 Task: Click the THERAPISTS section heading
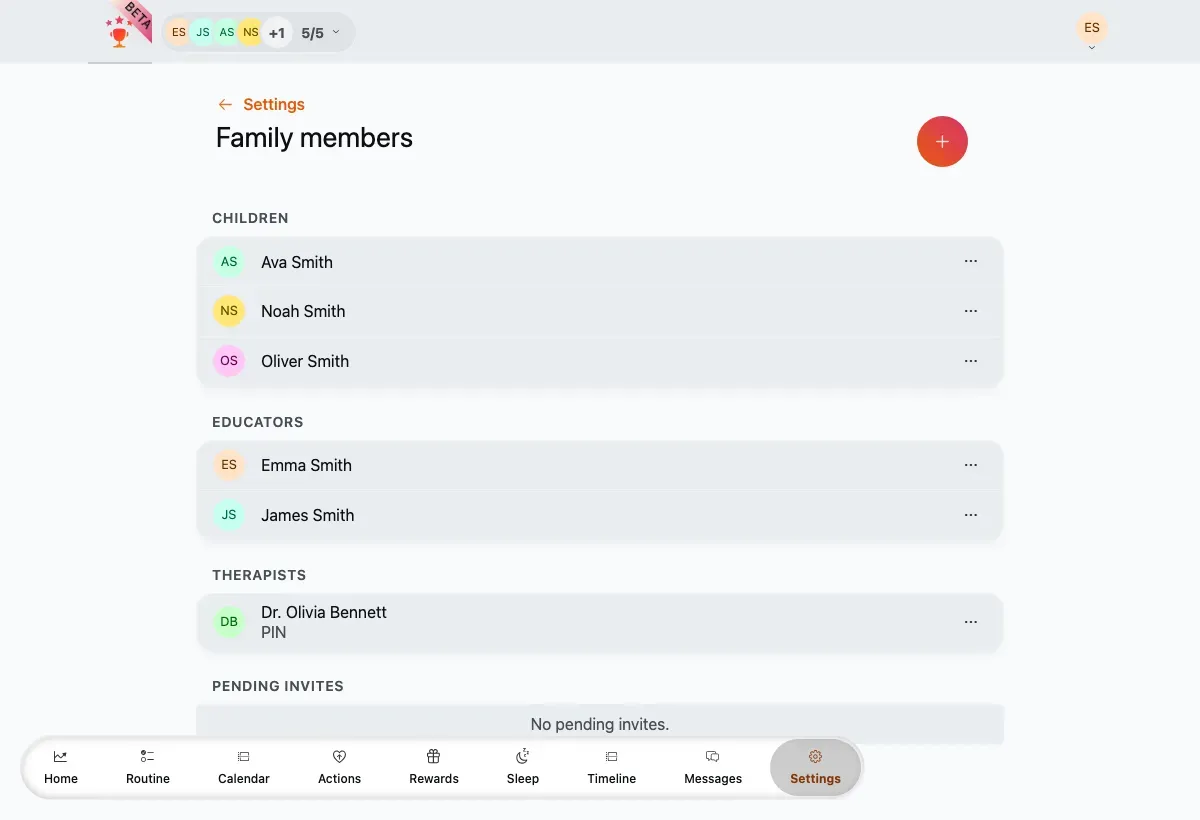coord(259,575)
